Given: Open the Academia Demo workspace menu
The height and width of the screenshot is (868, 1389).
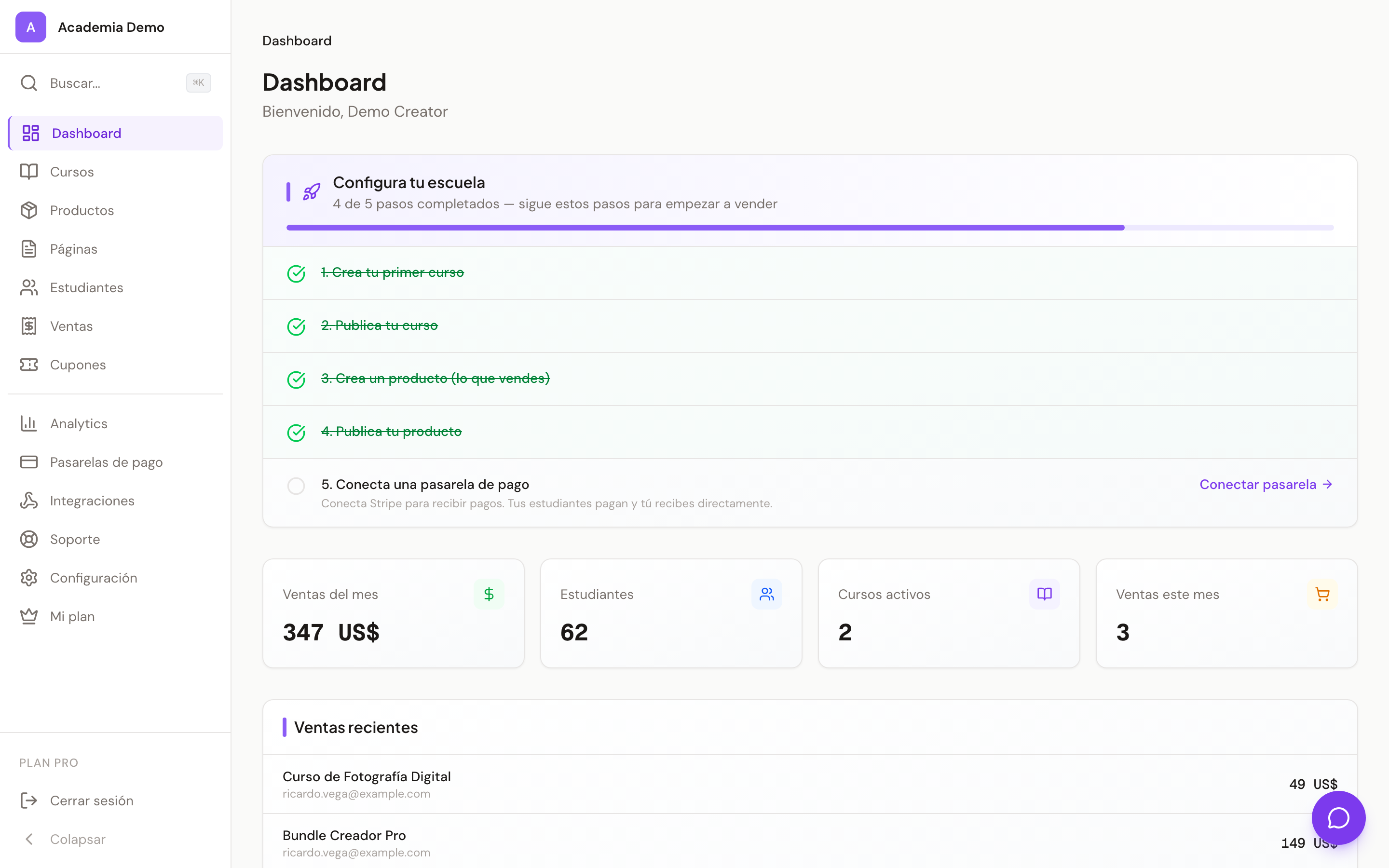Looking at the screenshot, I should (111, 27).
